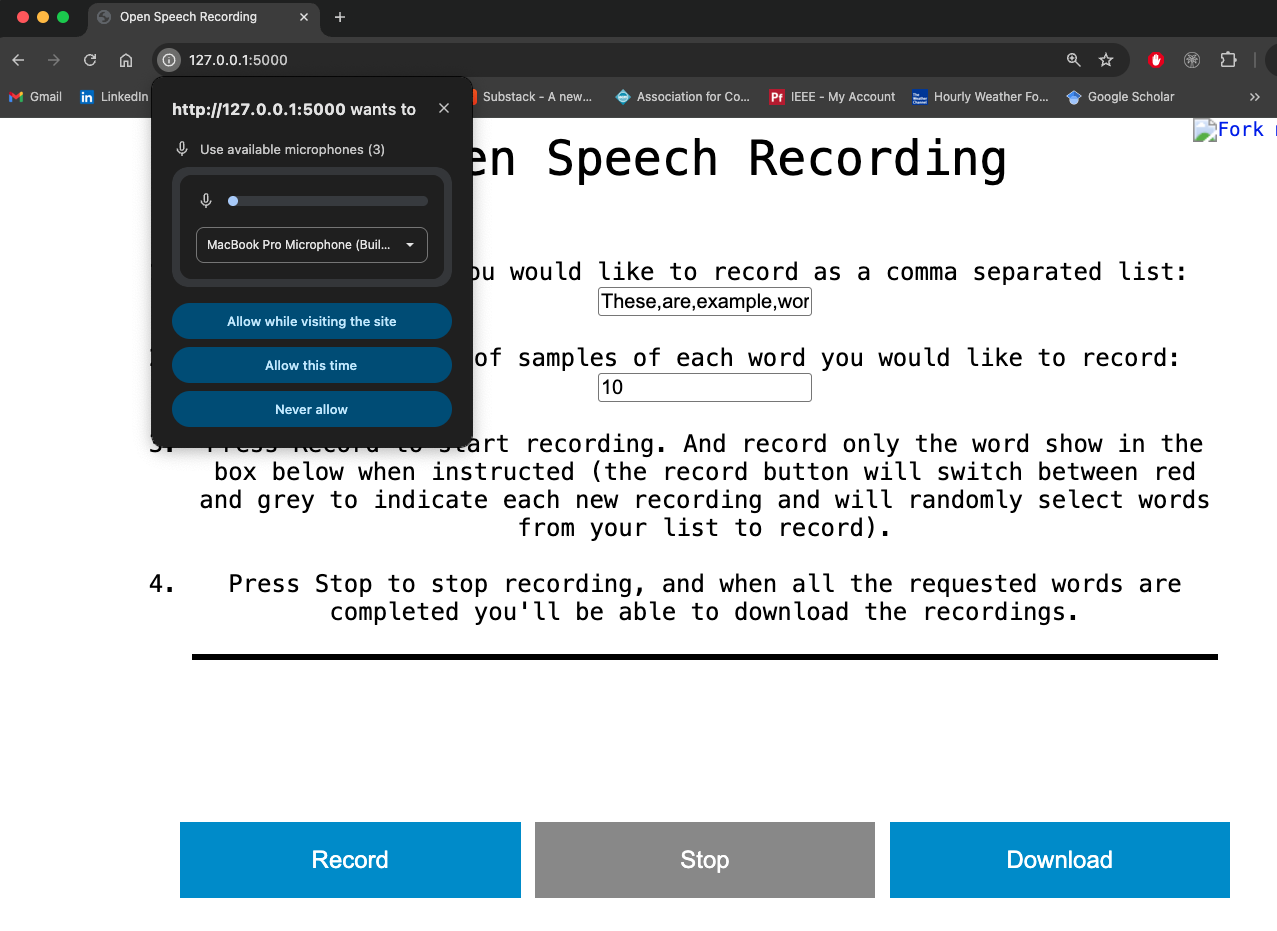Close the microphone permission popup

444,108
